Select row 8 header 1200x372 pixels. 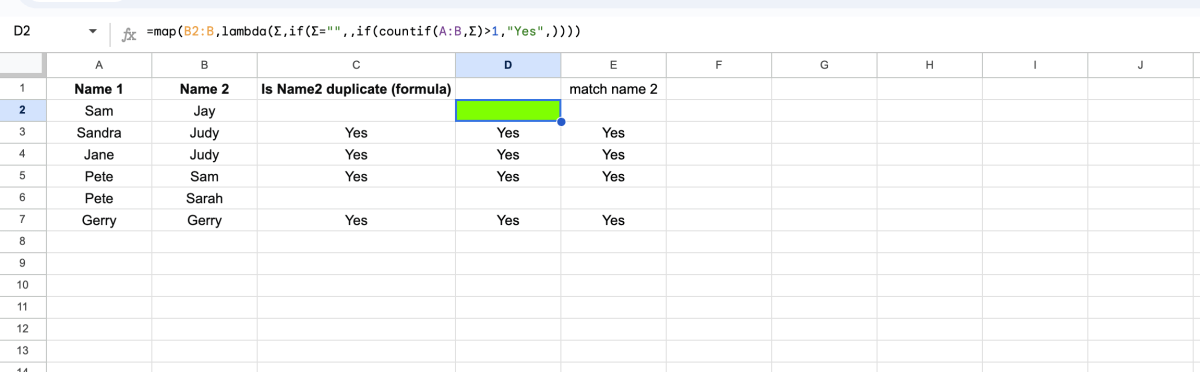[22, 242]
